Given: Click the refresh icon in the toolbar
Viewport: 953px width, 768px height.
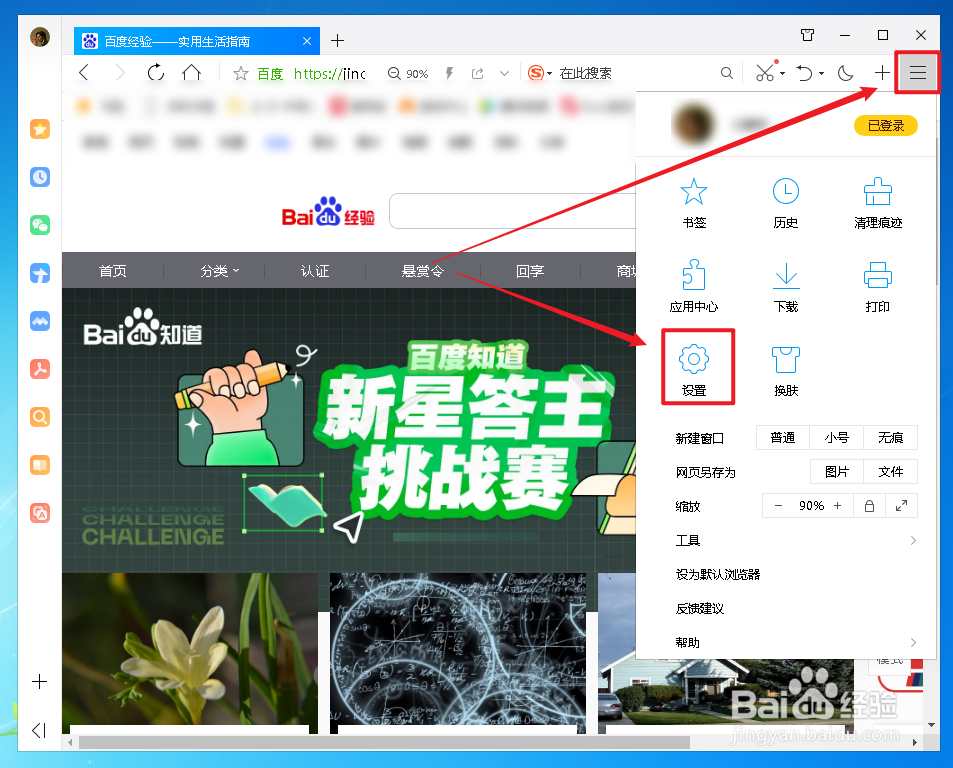Looking at the screenshot, I should pos(156,72).
